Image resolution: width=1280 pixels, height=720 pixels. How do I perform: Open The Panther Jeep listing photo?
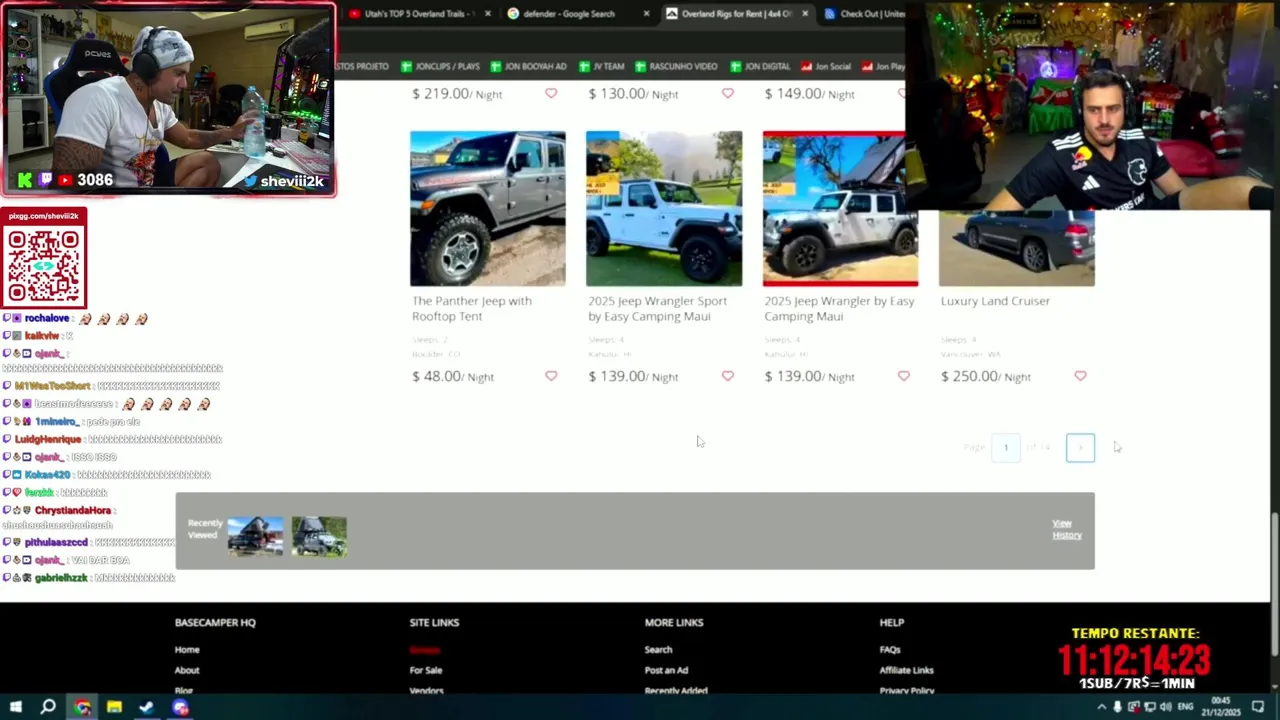tap(487, 208)
